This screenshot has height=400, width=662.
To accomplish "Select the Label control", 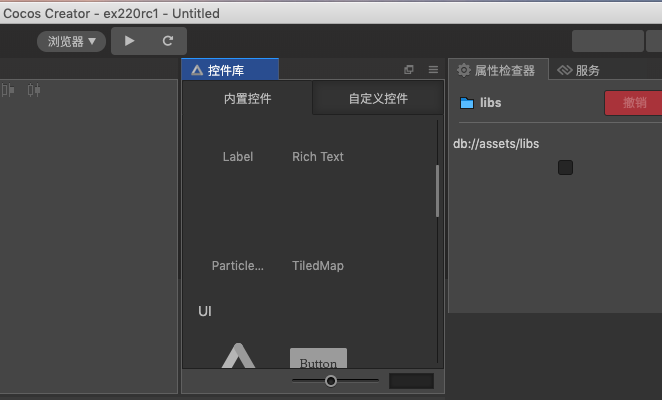I will coord(238,157).
